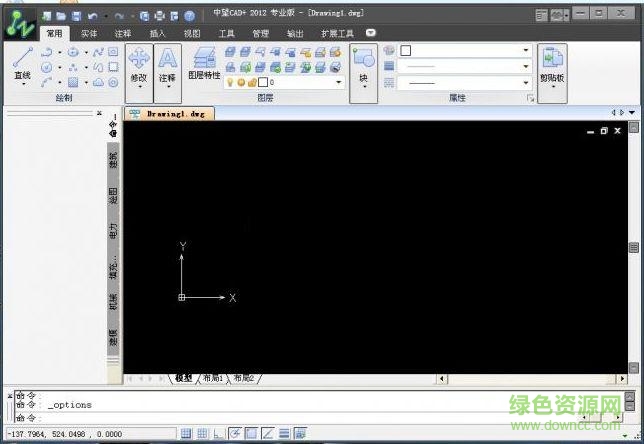The image size is (644, 444).
Task: Click the Undo arrow icon
Action: point(93,16)
